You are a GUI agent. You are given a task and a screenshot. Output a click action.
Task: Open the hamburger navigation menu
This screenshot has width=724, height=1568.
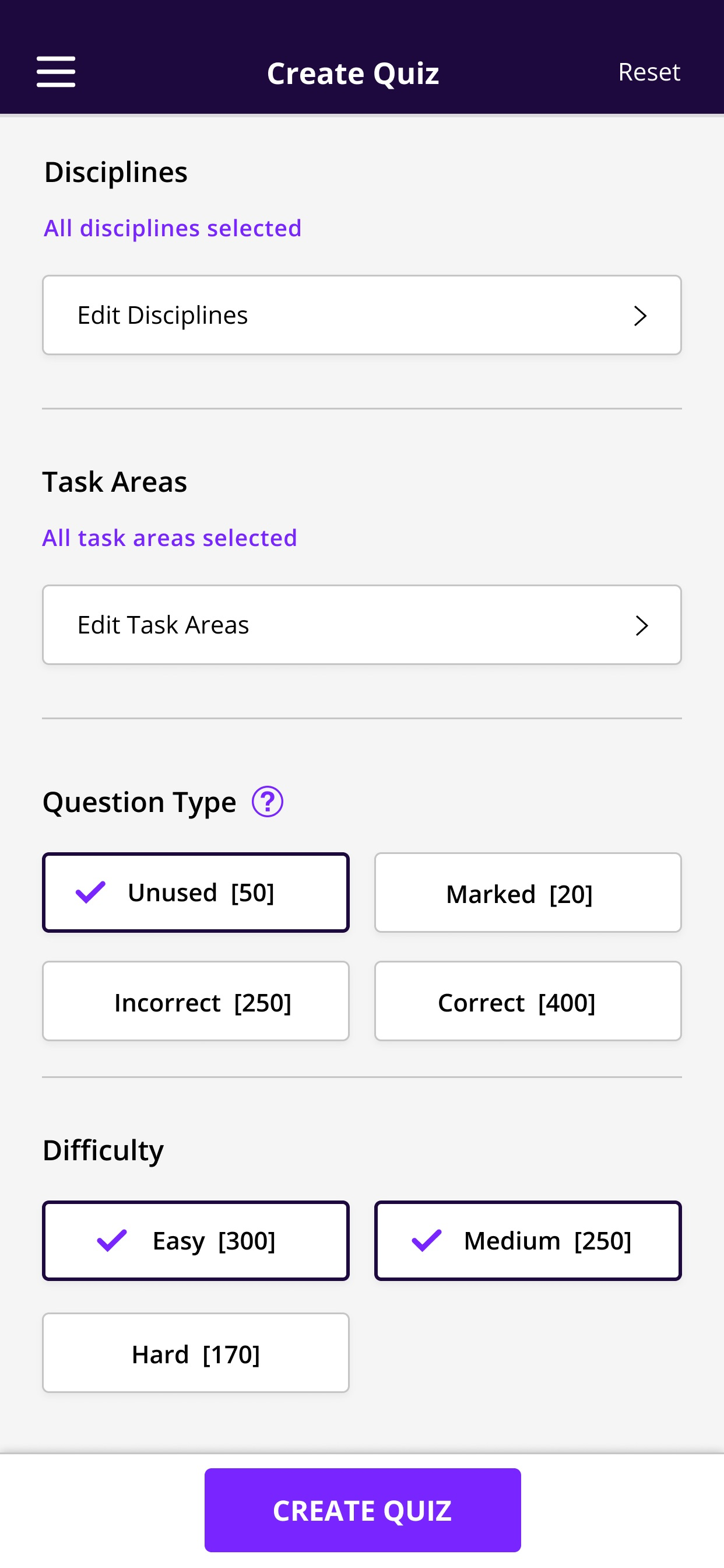[x=56, y=72]
